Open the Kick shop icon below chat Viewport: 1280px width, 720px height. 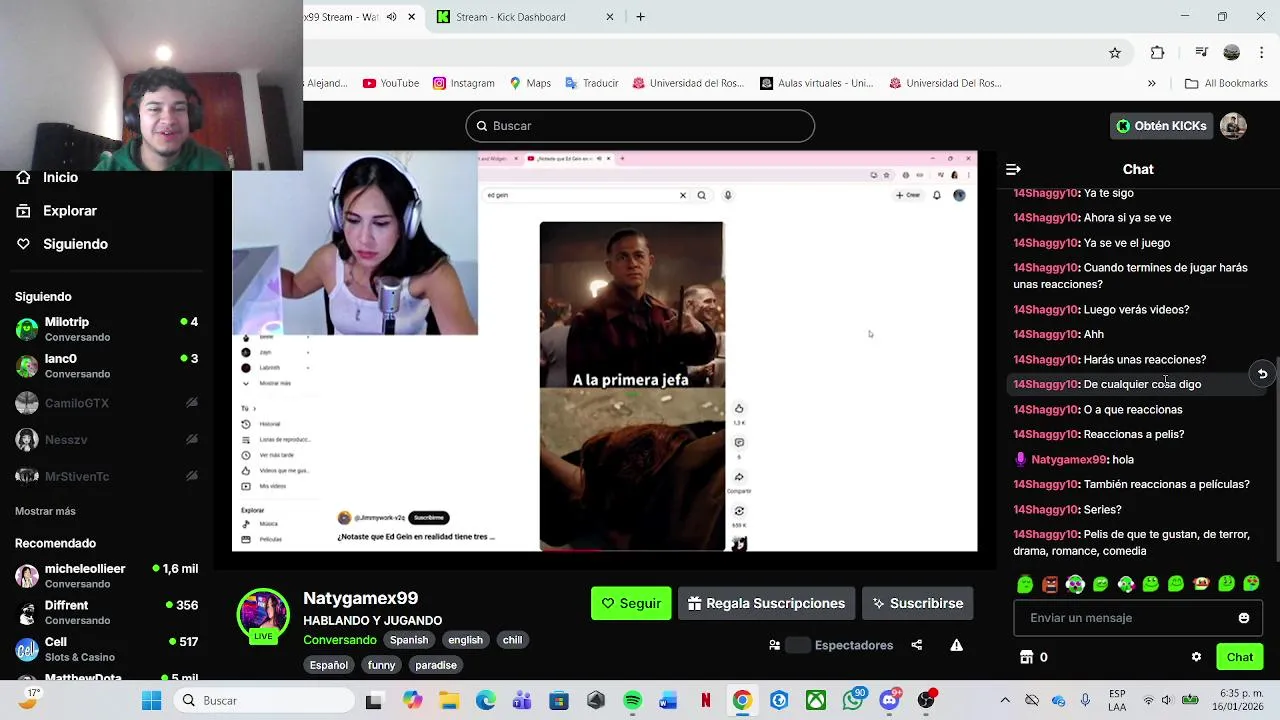click(x=1026, y=657)
